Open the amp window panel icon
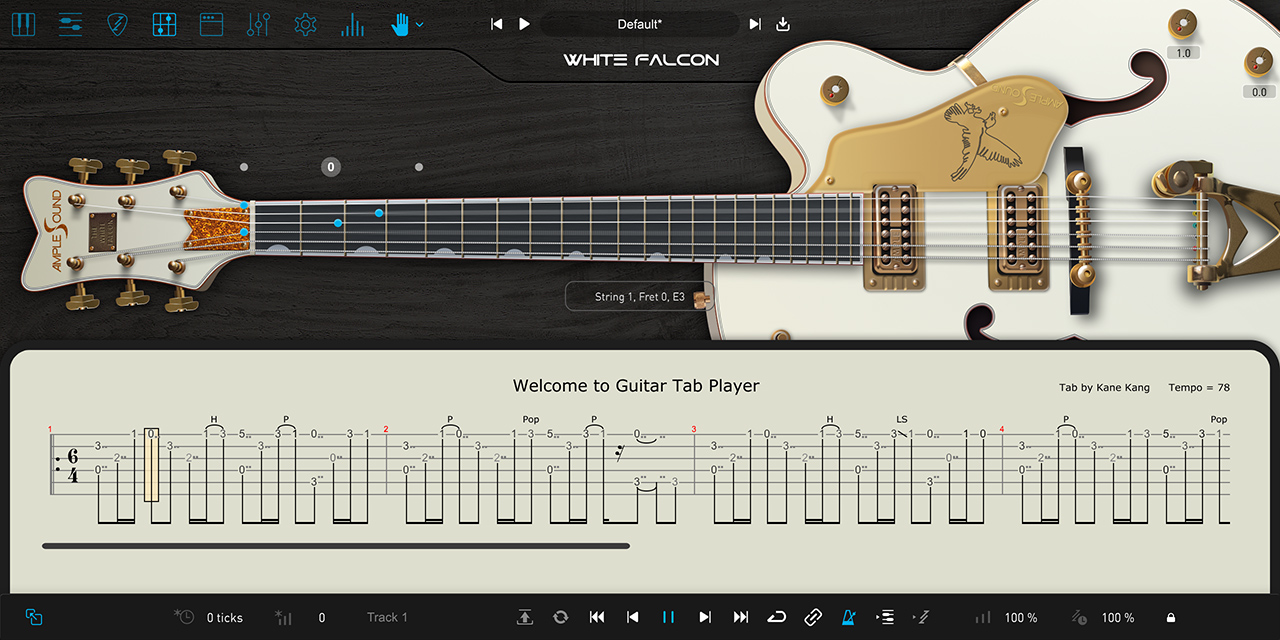The width and height of the screenshot is (1280, 640). (x=211, y=24)
